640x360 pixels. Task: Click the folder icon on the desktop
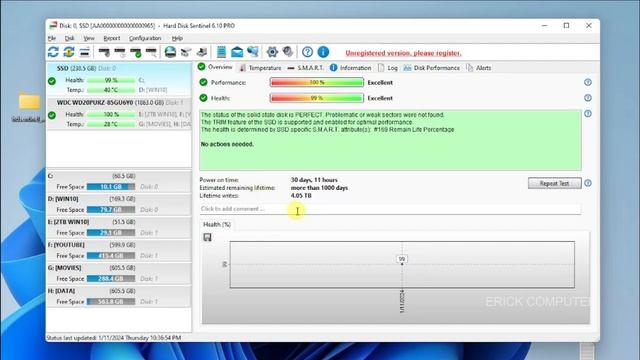29,101
